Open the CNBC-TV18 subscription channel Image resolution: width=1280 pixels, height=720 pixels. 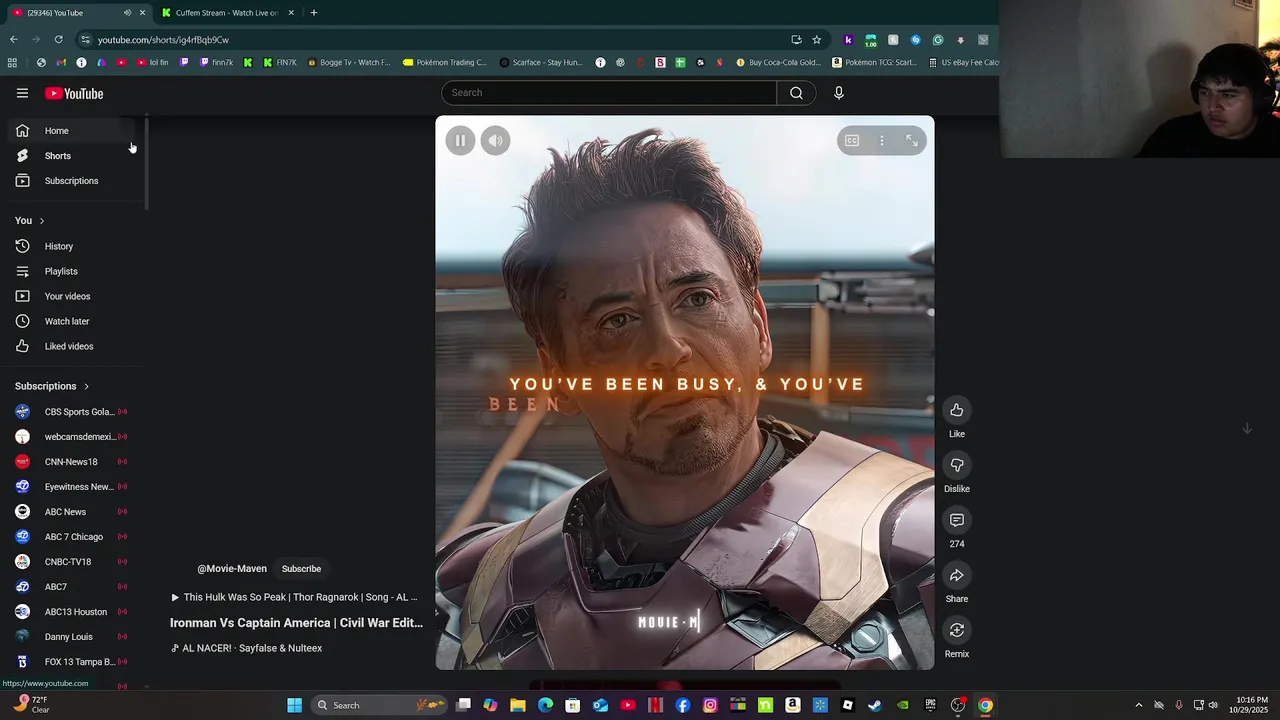click(72, 562)
